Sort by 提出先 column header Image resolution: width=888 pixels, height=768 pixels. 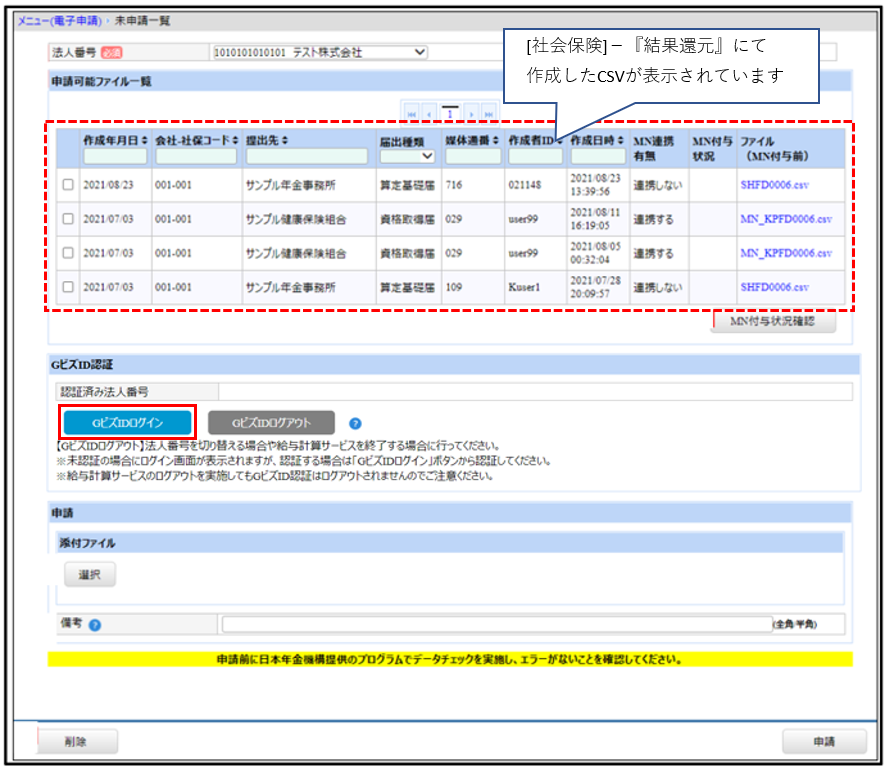tap(267, 140)
